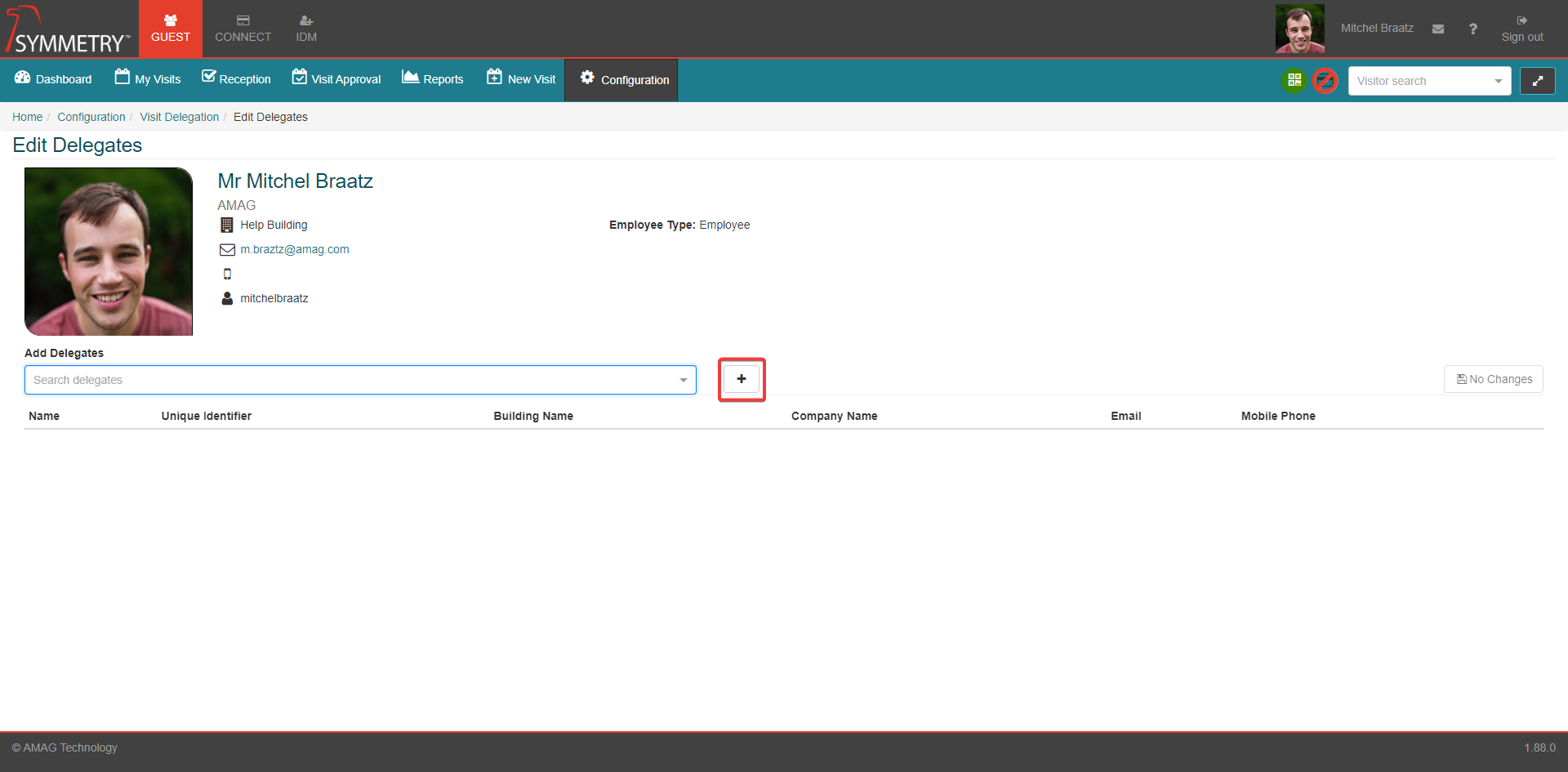
Task: Click the red prohibited circle icon
Action: tap(1325, 80)
